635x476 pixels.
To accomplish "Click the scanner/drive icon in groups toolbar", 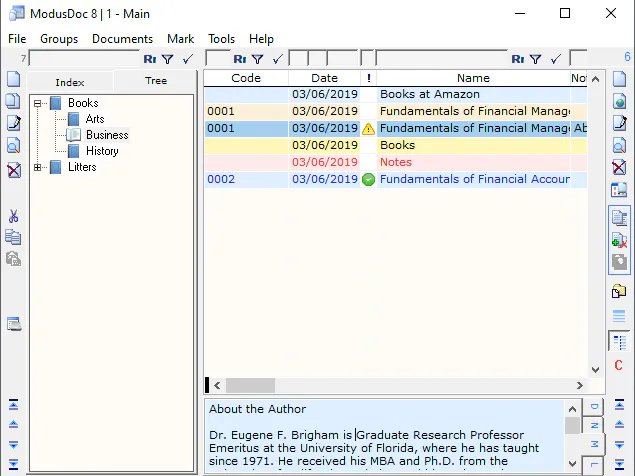I will tap(14, 324).
